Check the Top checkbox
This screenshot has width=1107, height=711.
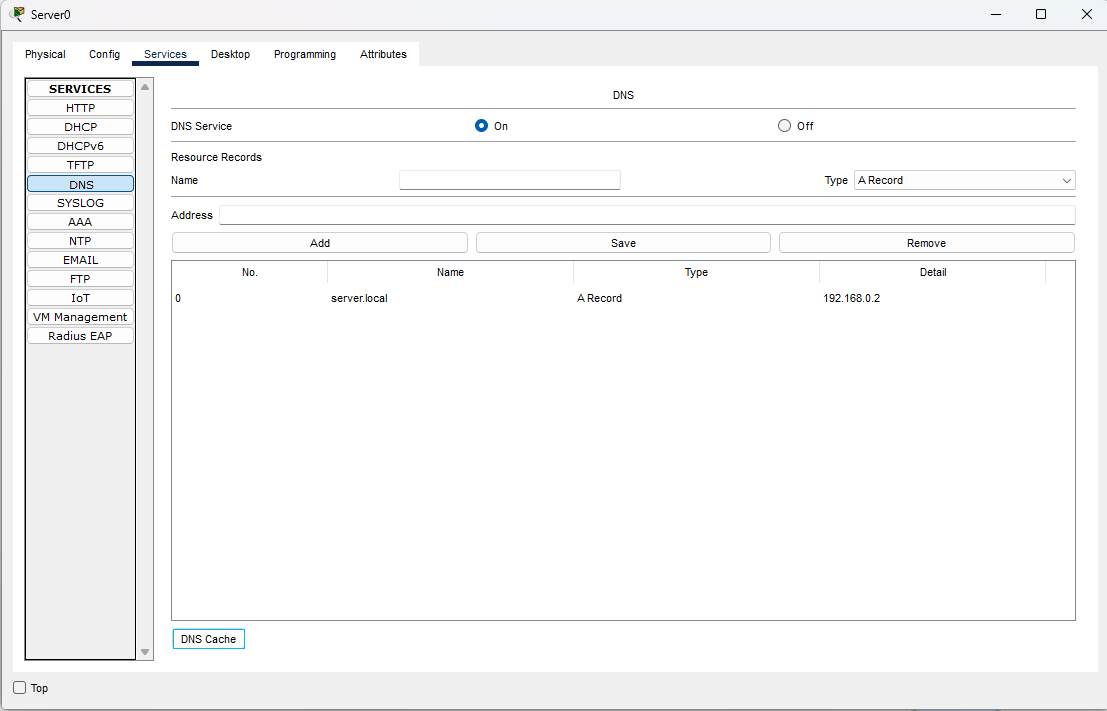18,688
